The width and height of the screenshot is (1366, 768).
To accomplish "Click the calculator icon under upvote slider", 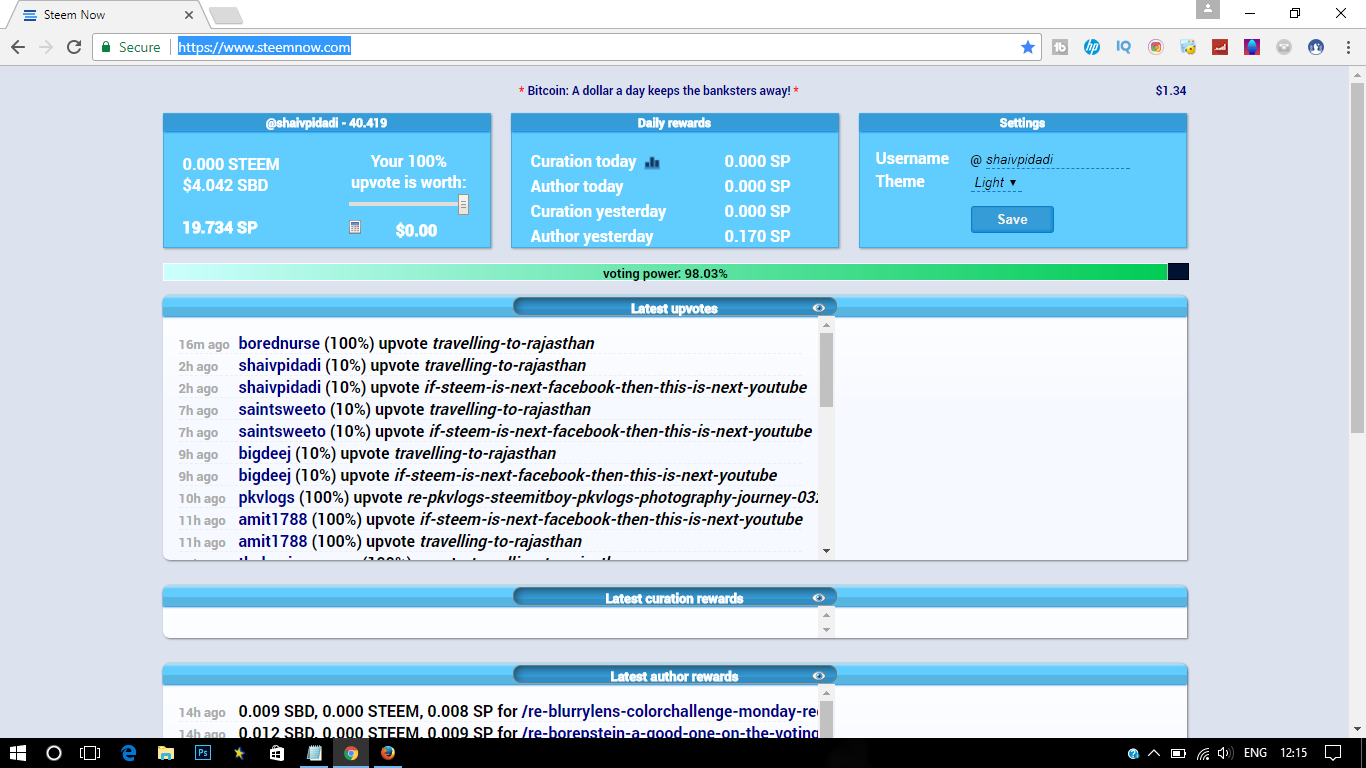I will point(355,228).
